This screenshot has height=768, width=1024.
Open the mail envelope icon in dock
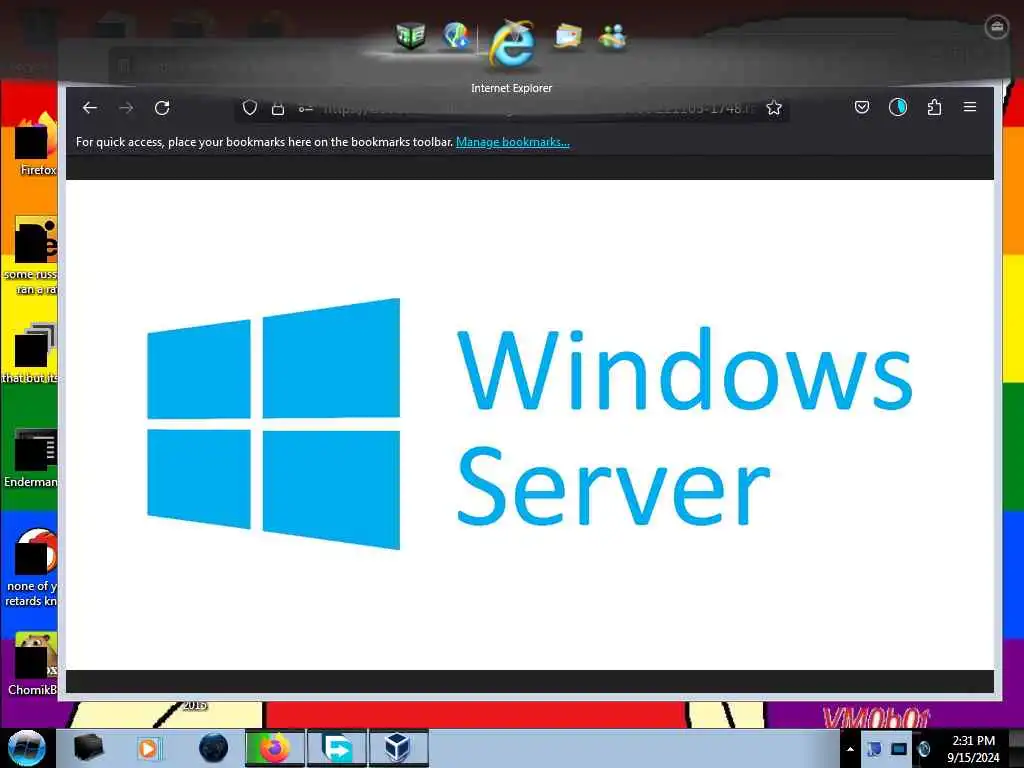point(568,36)
